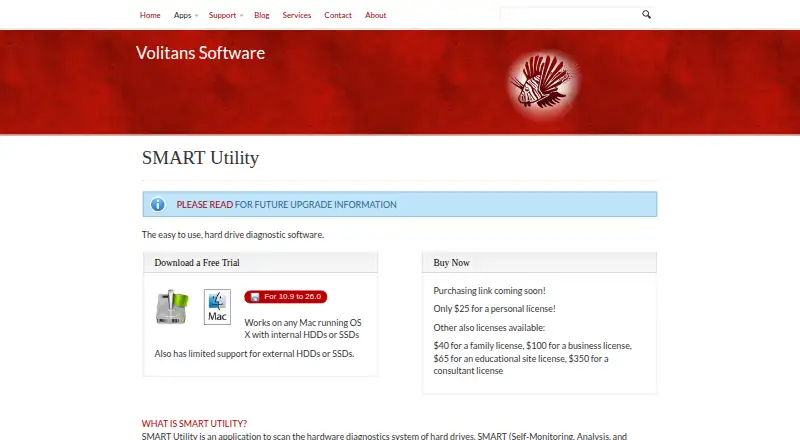This screenshot has width=800, height=440.
Task: Click the Volitans Software site title
Action: [x=201, y=53]
